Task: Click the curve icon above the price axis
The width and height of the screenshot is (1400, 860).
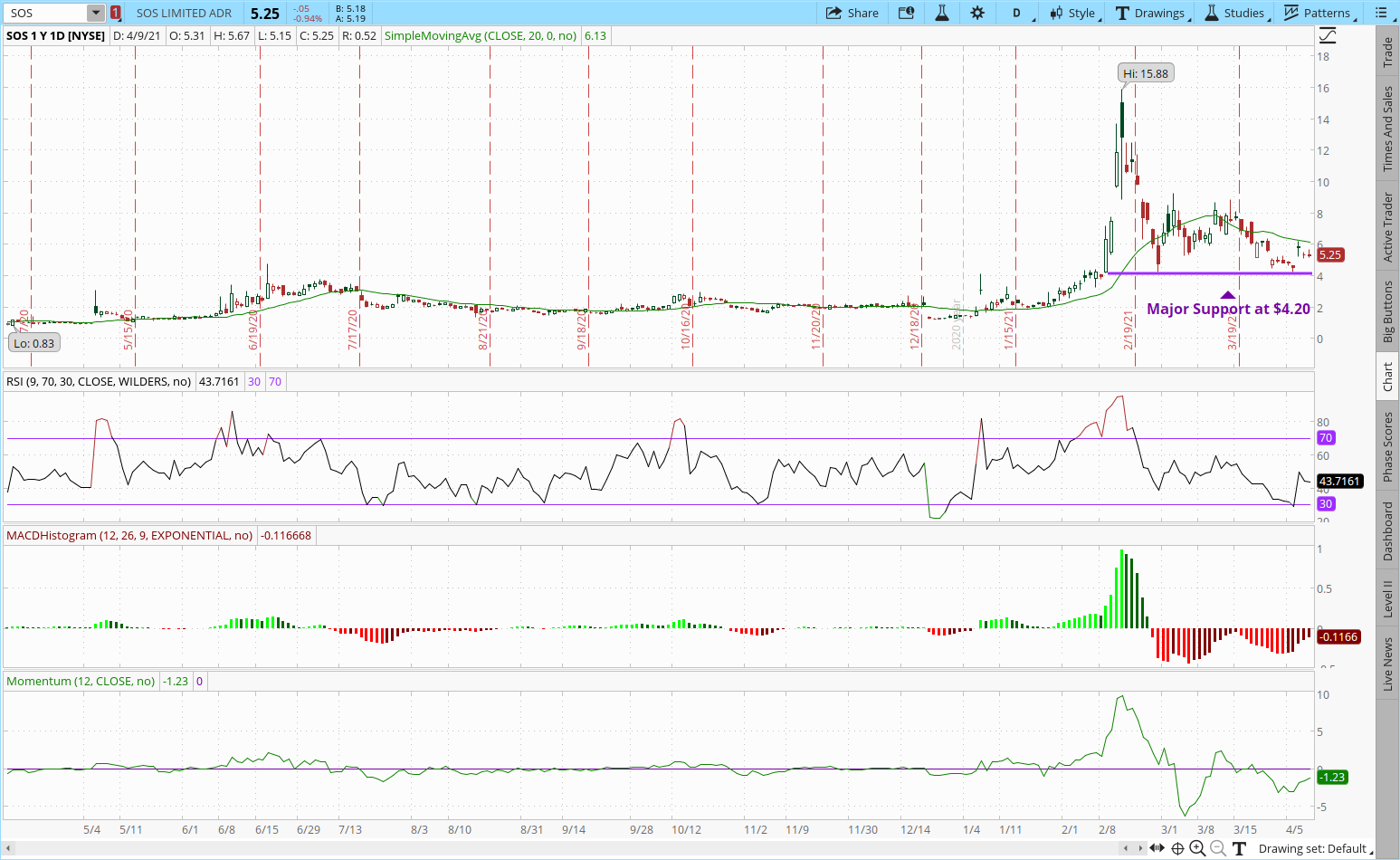Action: click(x=1327, y=36)
